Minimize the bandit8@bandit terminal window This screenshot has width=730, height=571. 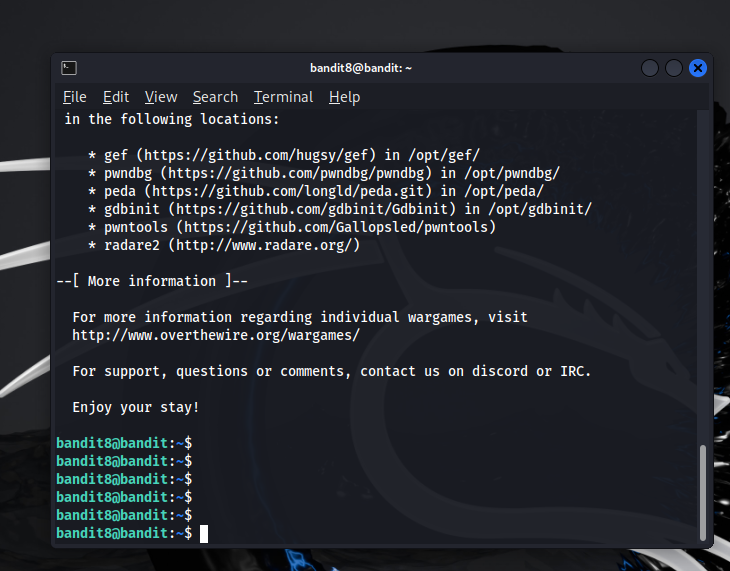coord(650,68)
